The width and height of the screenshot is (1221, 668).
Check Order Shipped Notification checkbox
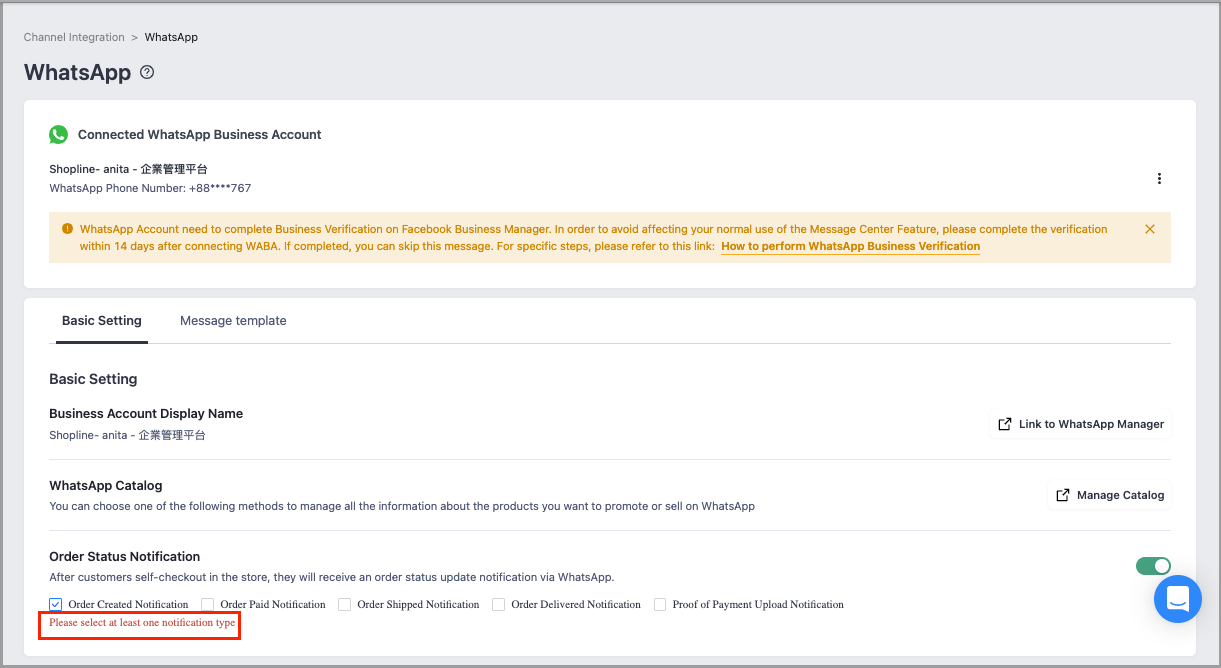pos(344,604)
